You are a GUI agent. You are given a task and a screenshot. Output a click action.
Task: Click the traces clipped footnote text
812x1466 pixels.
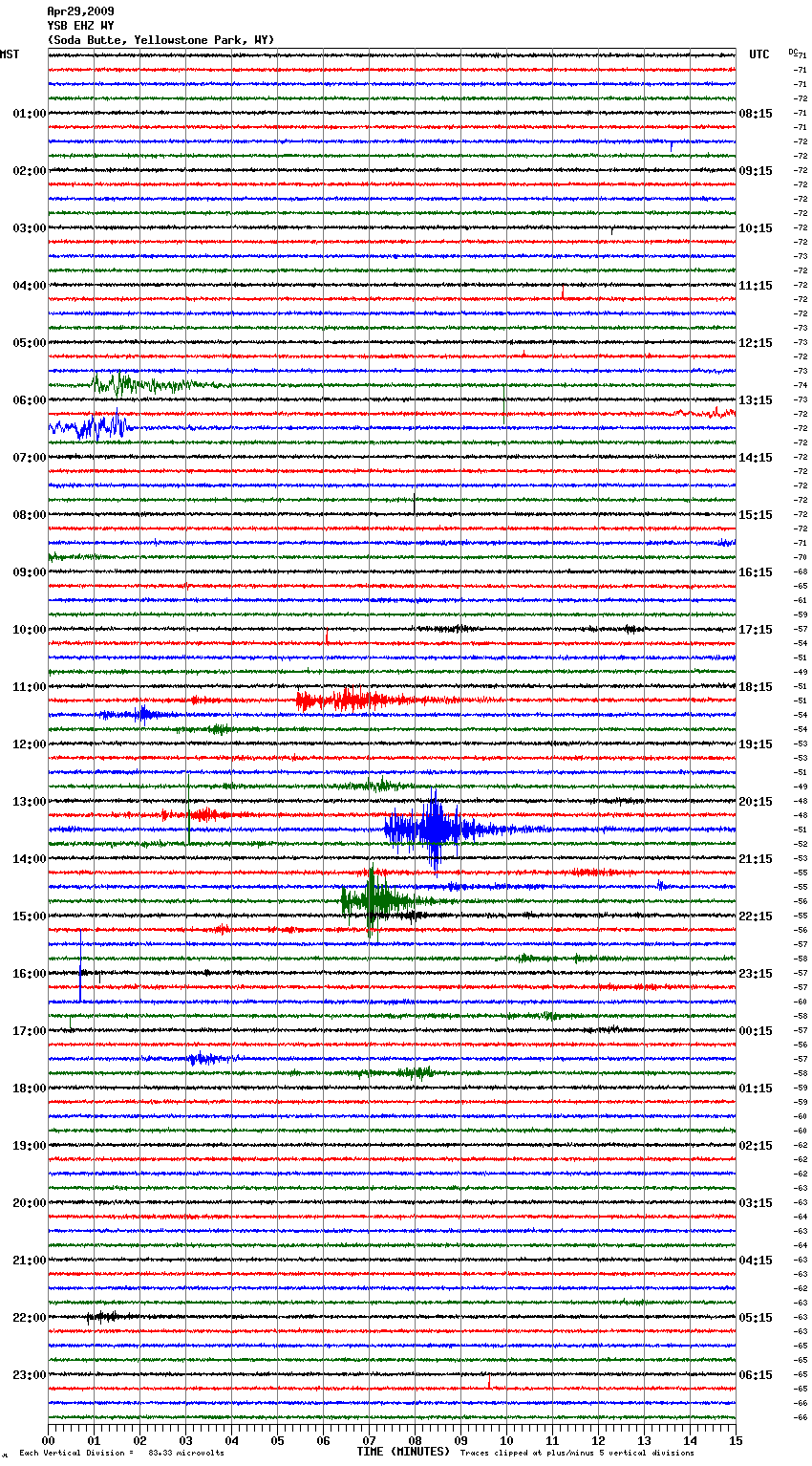[577, 1453]
